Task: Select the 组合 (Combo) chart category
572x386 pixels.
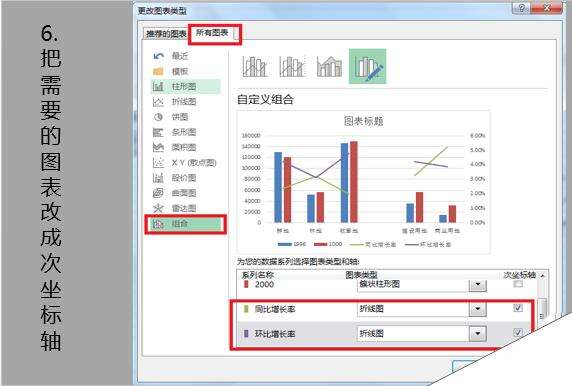Action: pyautogui.click(x=186, y=224)
